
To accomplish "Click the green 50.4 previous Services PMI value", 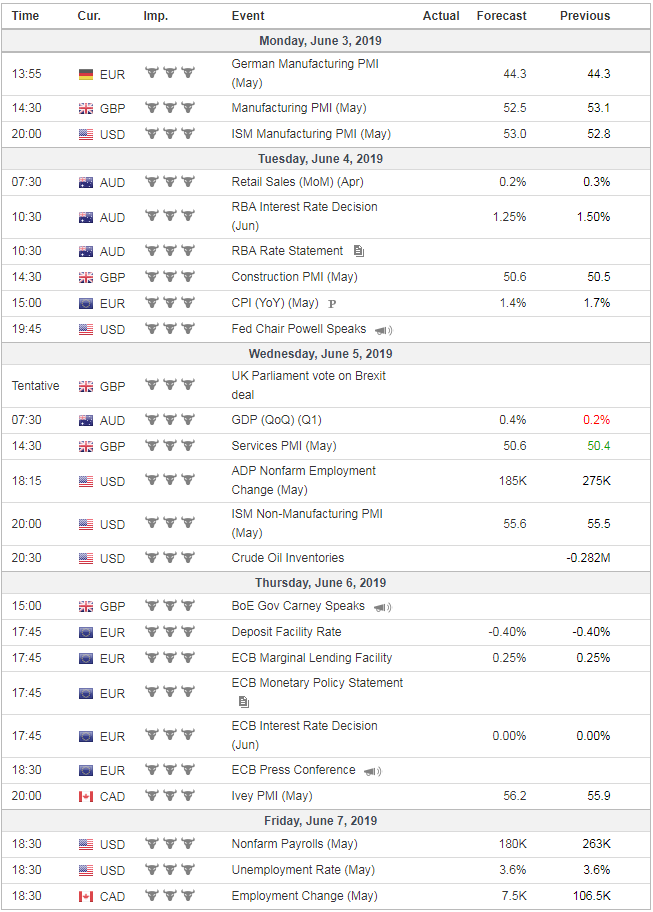I will click(x=598, y=446).
